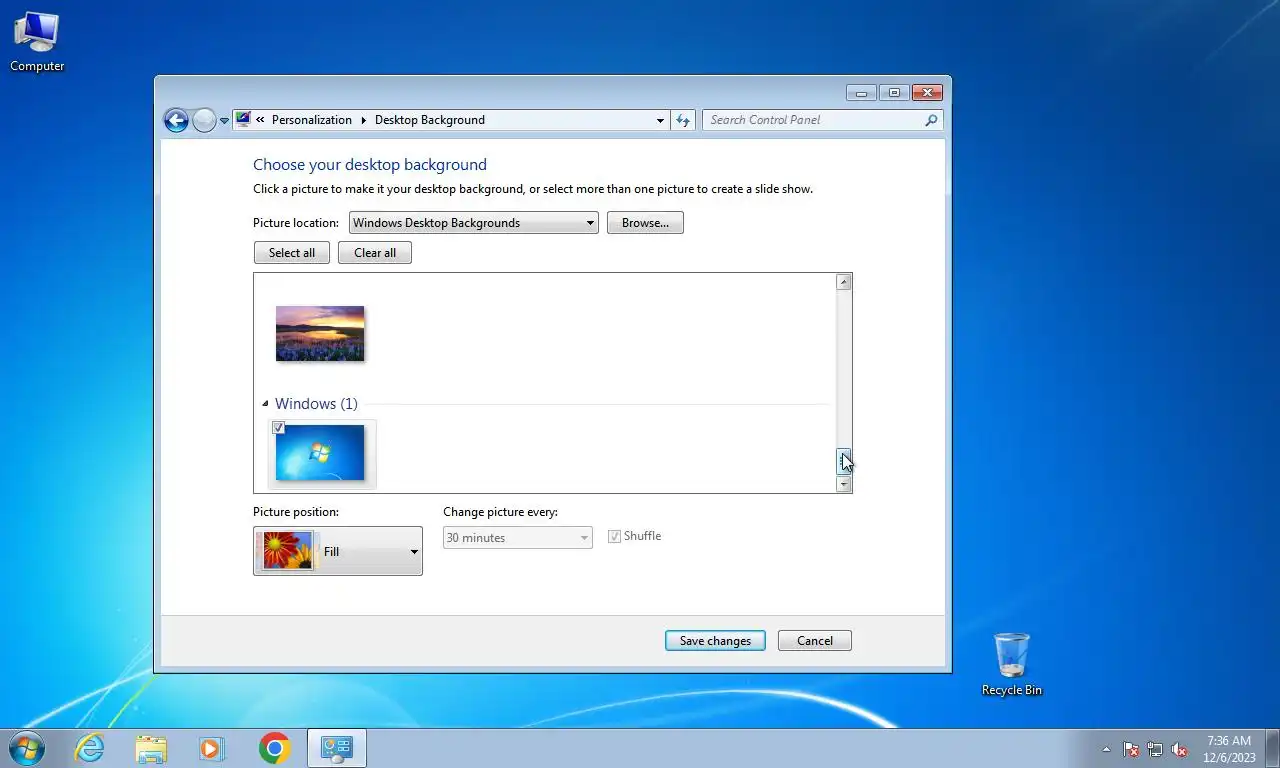1280x768 pixels.
Task: Click the Clear all button
Action: click(x=375, y=253)
